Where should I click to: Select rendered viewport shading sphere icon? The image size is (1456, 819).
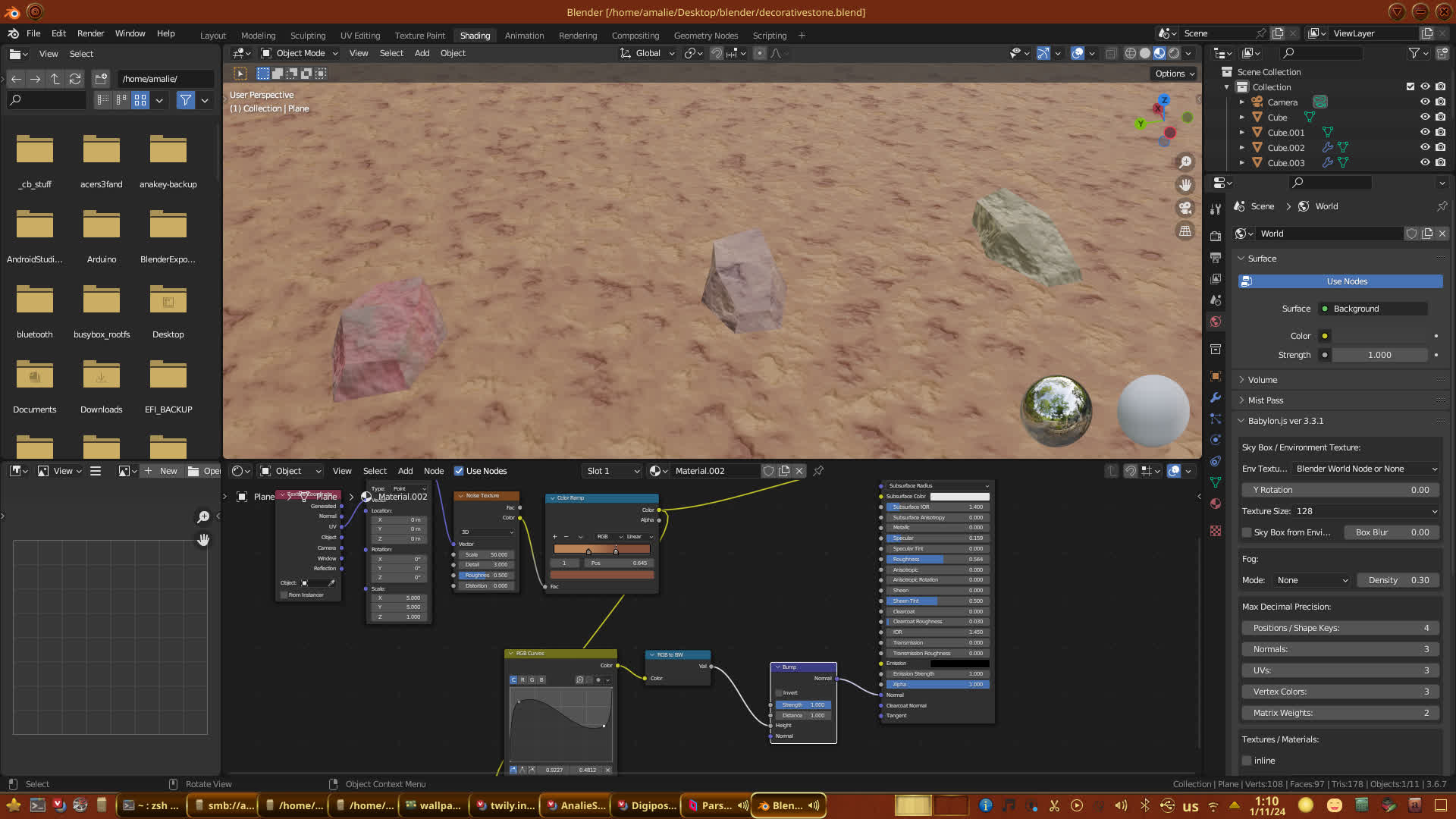pos(1174,53)
